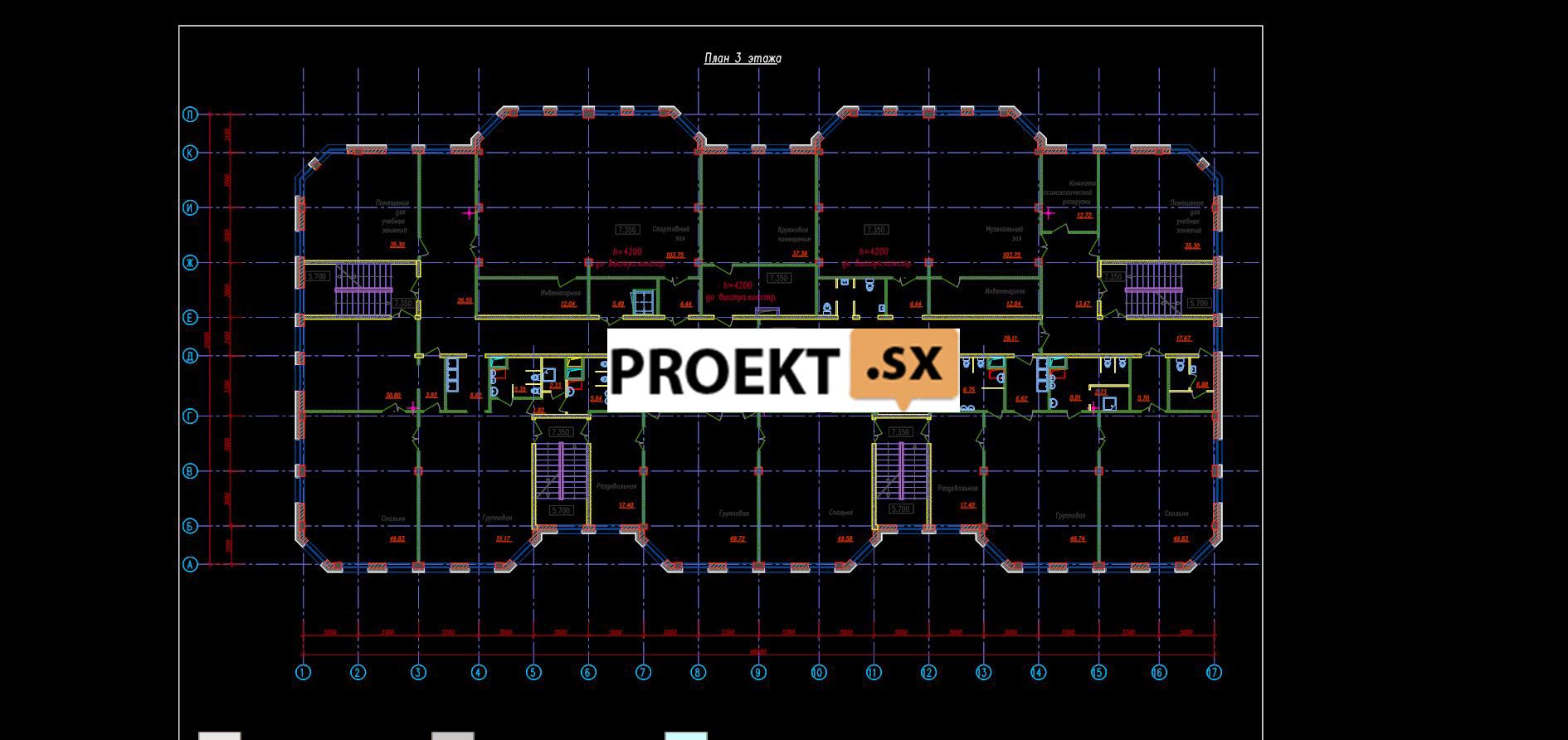Image resolution: width=1568 pixels, height=740 pixels.
Task: Select the axis bubble labeled Л
Action: pos(190,114)
